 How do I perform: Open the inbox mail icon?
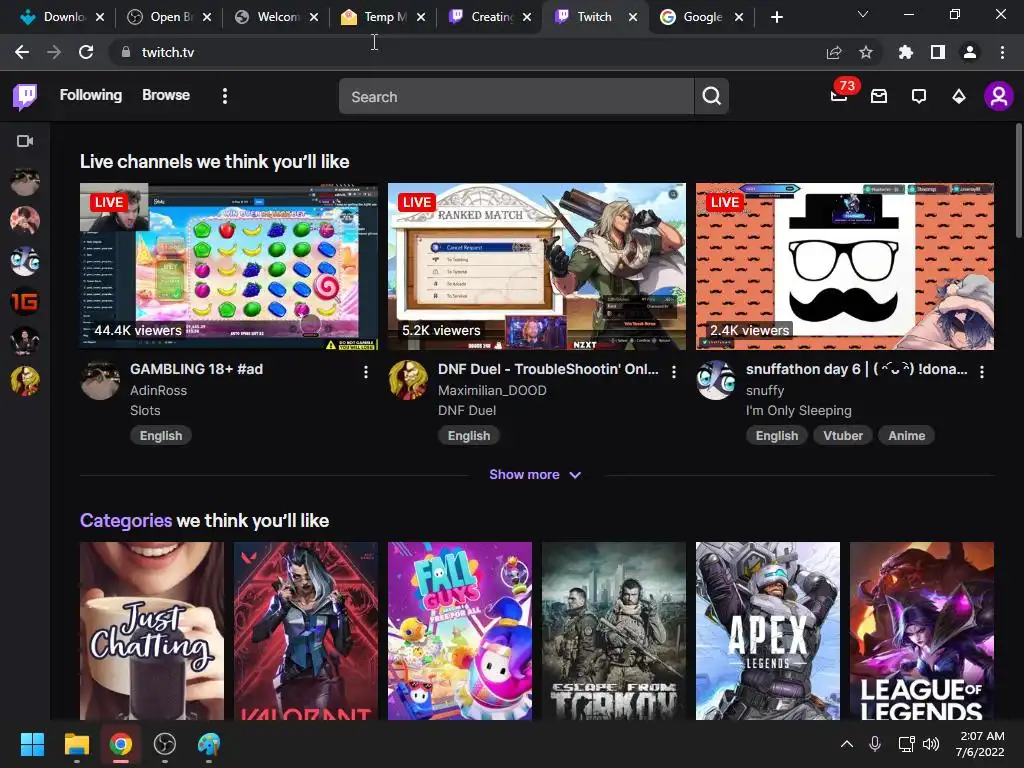(x=879, y=97)
